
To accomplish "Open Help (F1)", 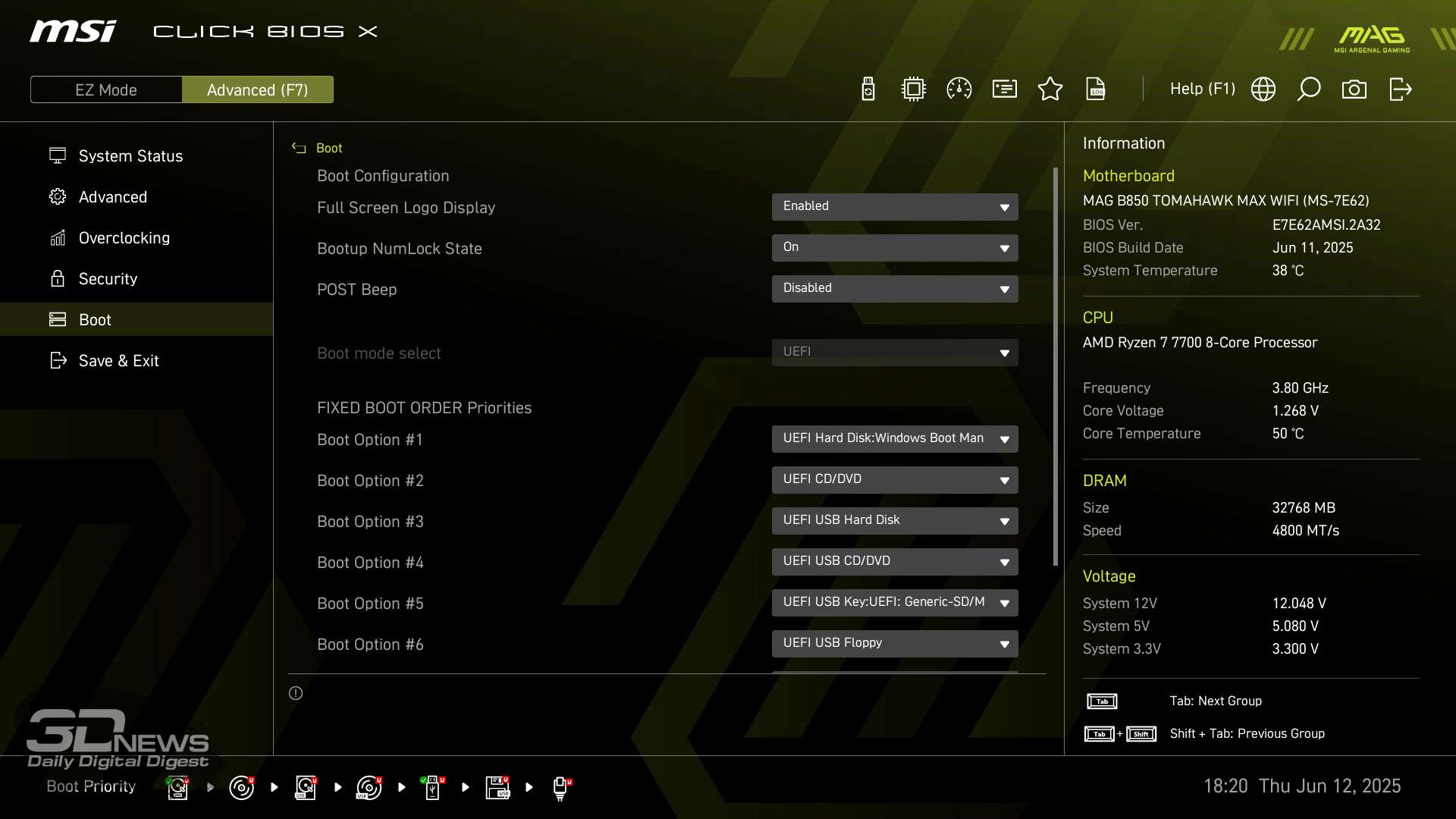I will click(x=1203, y=89).
